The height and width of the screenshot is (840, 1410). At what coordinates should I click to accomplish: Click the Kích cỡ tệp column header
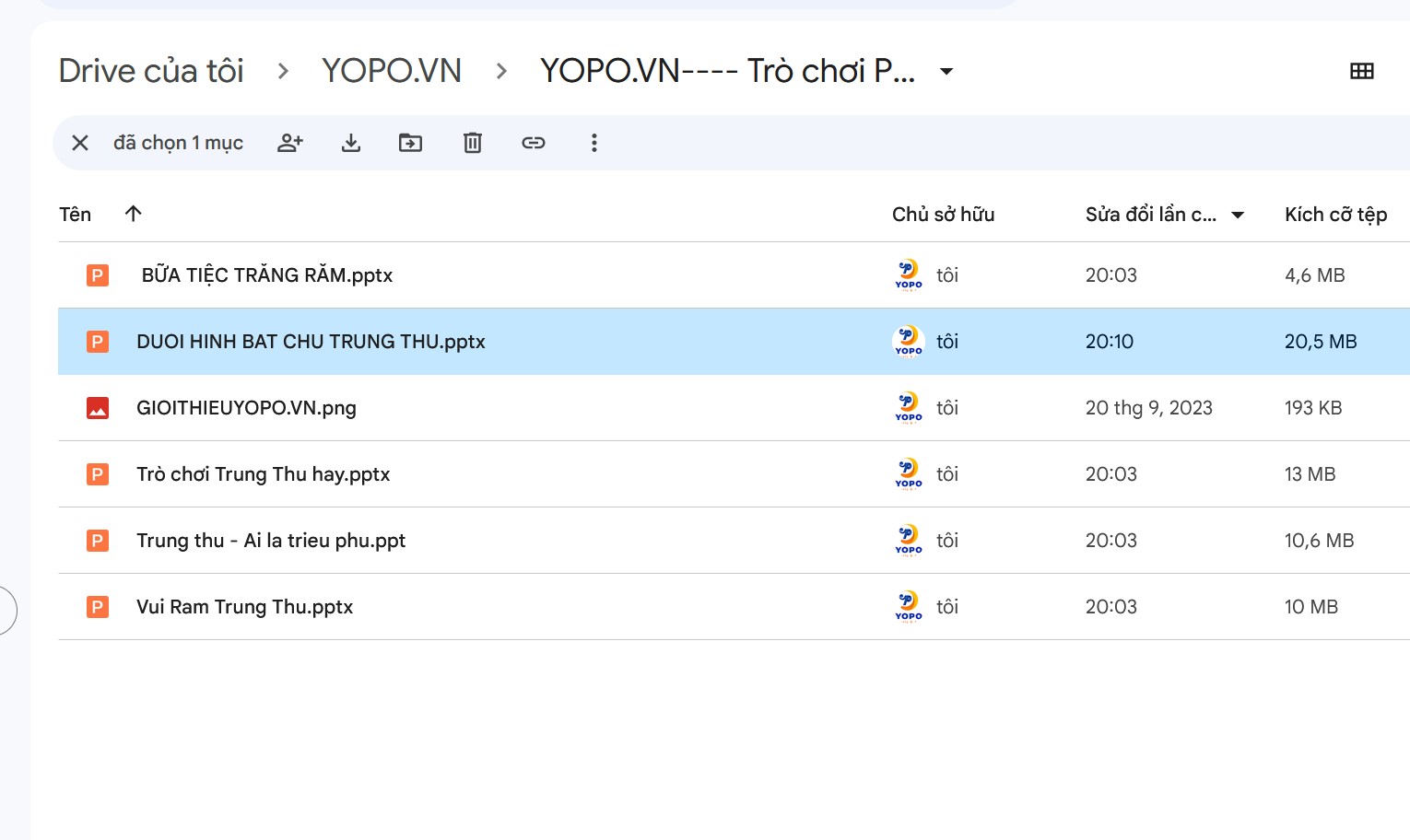pyautogui.click(x=1336, y=215)
